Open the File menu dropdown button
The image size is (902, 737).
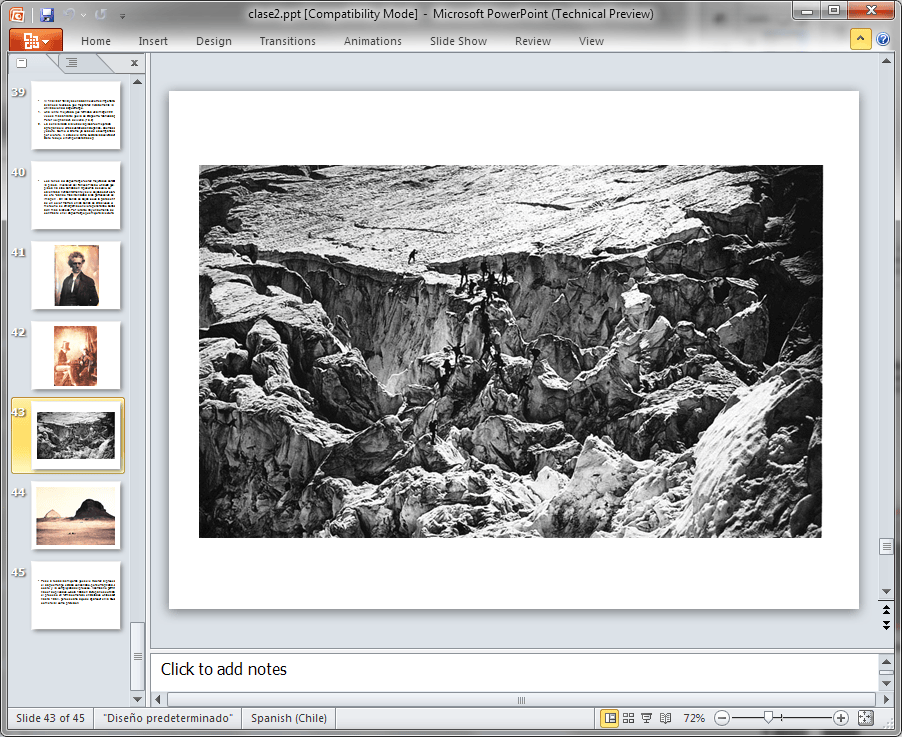coord(36,40)
